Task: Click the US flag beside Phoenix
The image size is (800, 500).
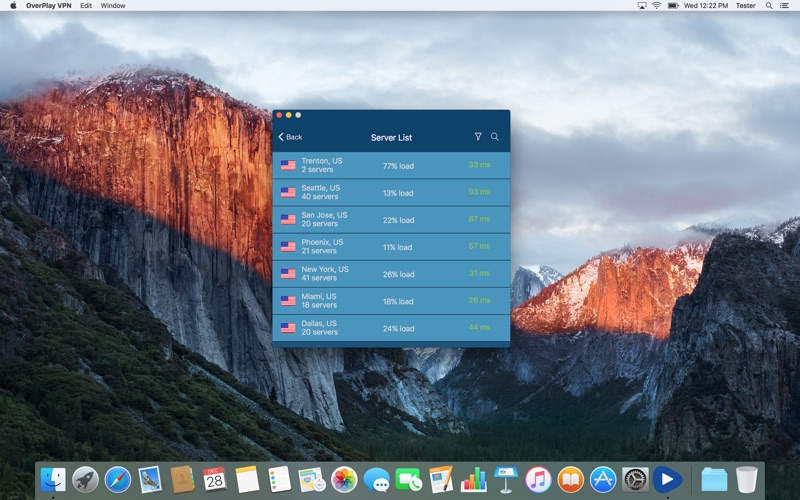Action: click(288, 246)
